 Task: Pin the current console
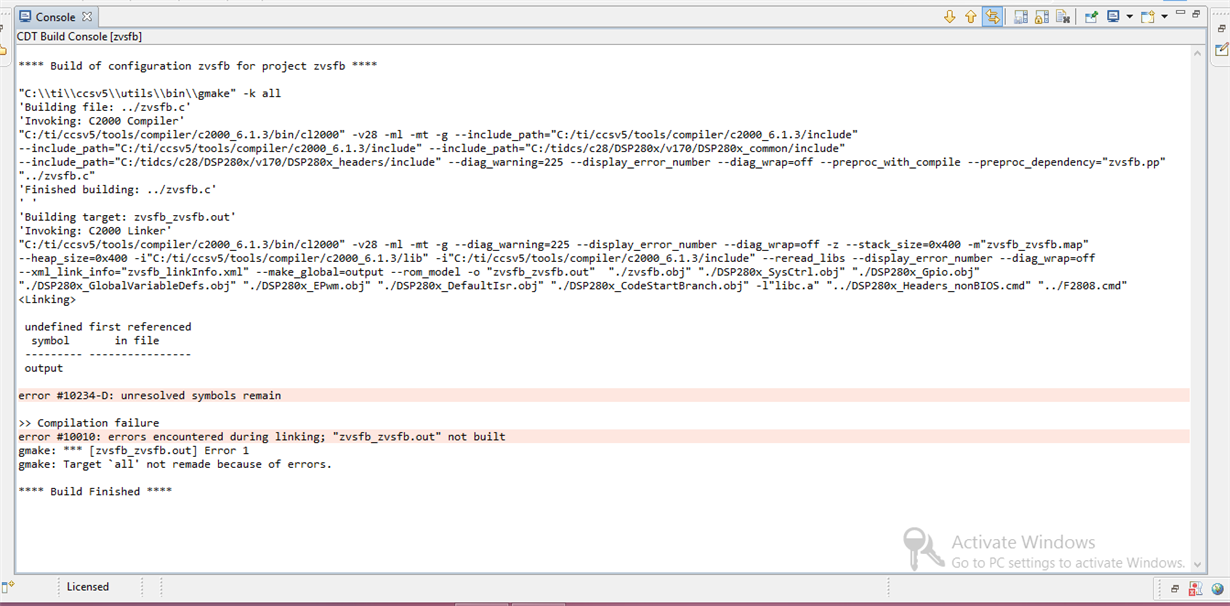click(1091, 17)
